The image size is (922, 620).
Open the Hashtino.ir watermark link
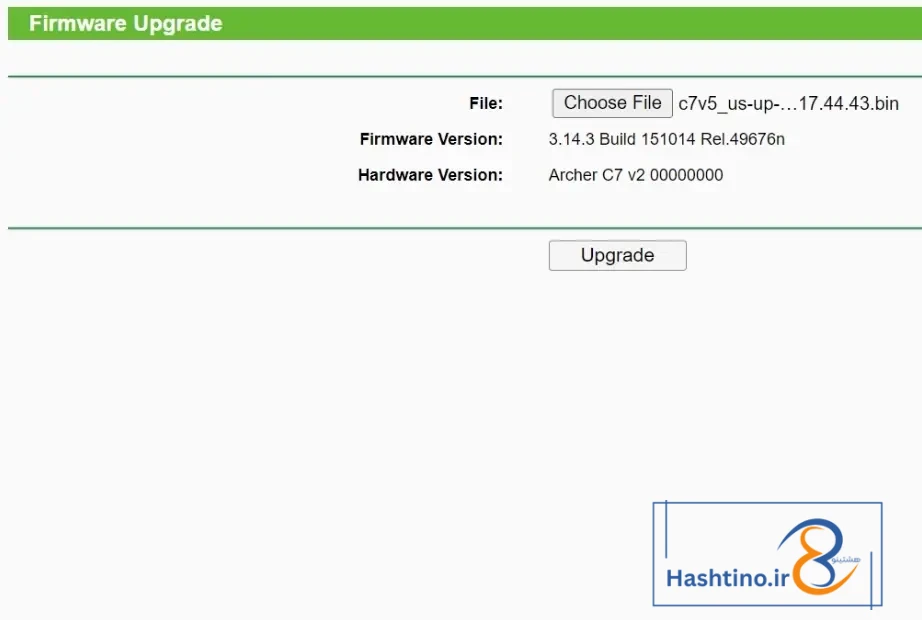727,578
